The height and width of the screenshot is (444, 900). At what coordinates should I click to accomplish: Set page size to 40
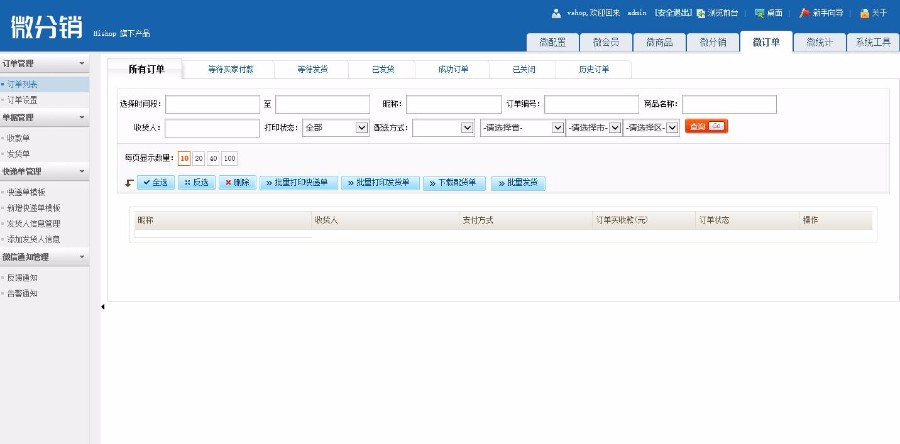coord(213,159)
